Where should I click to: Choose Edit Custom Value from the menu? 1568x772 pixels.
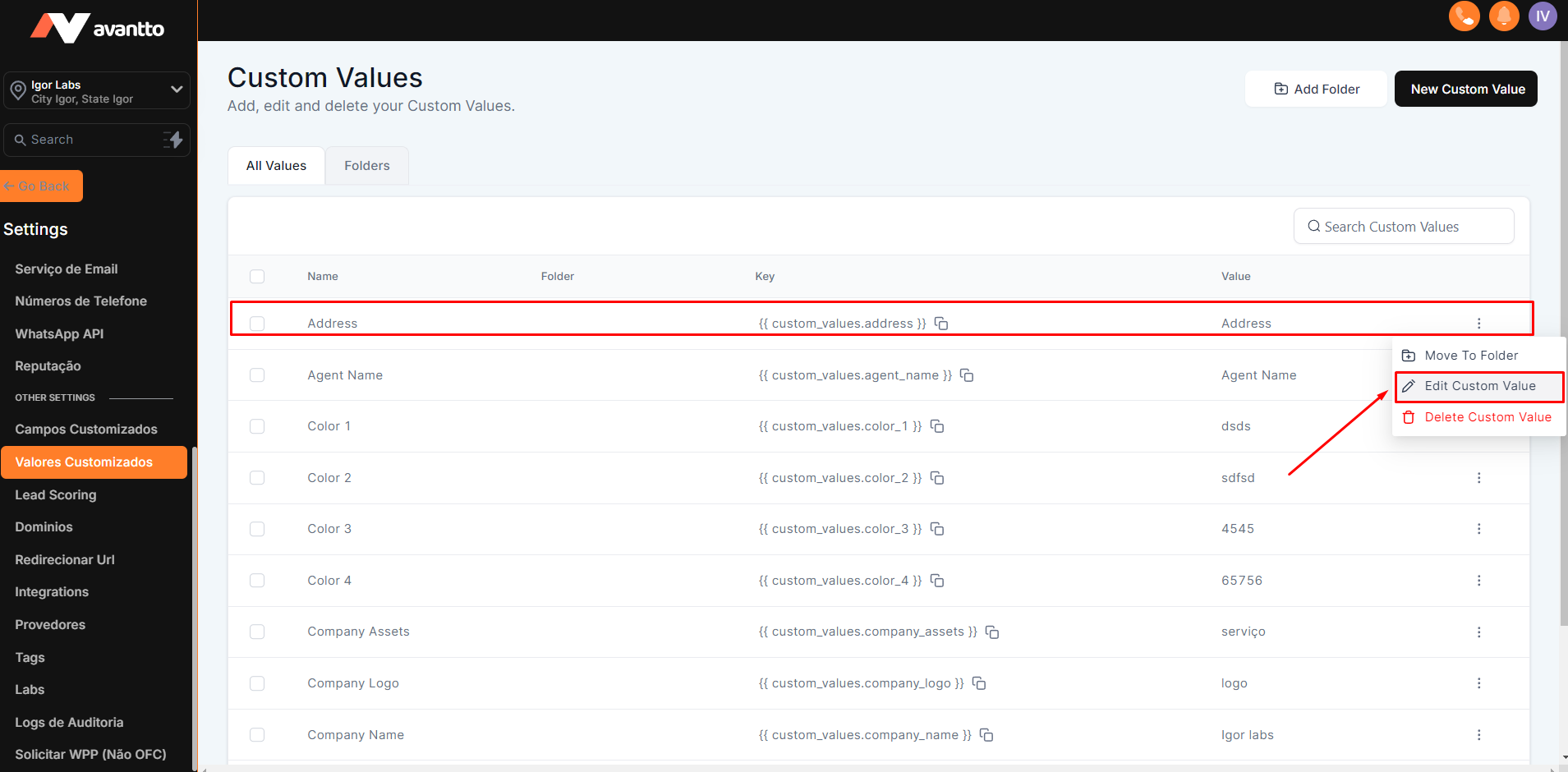click(x=1478, y=386)
